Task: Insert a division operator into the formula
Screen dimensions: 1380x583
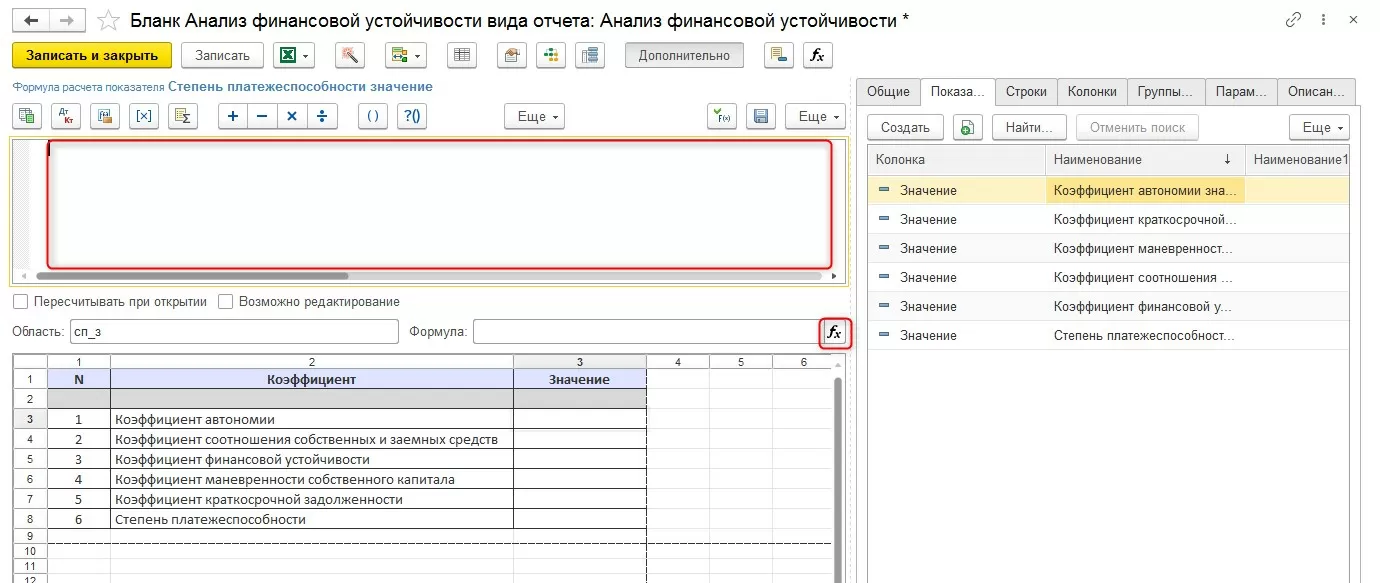Action: click(322, 116)
